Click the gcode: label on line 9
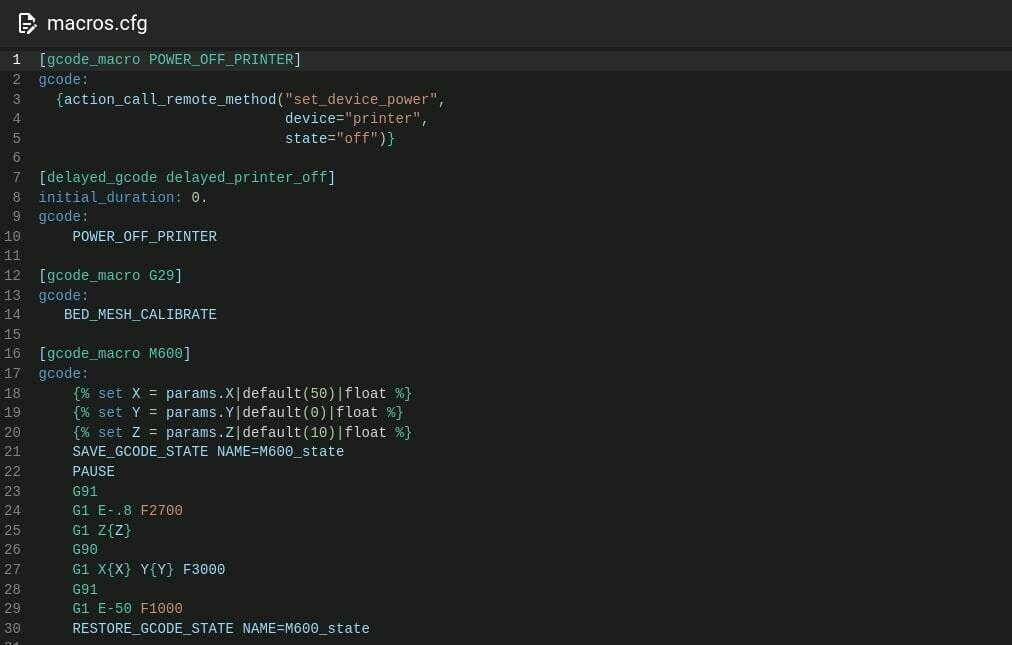 (63, 217)
